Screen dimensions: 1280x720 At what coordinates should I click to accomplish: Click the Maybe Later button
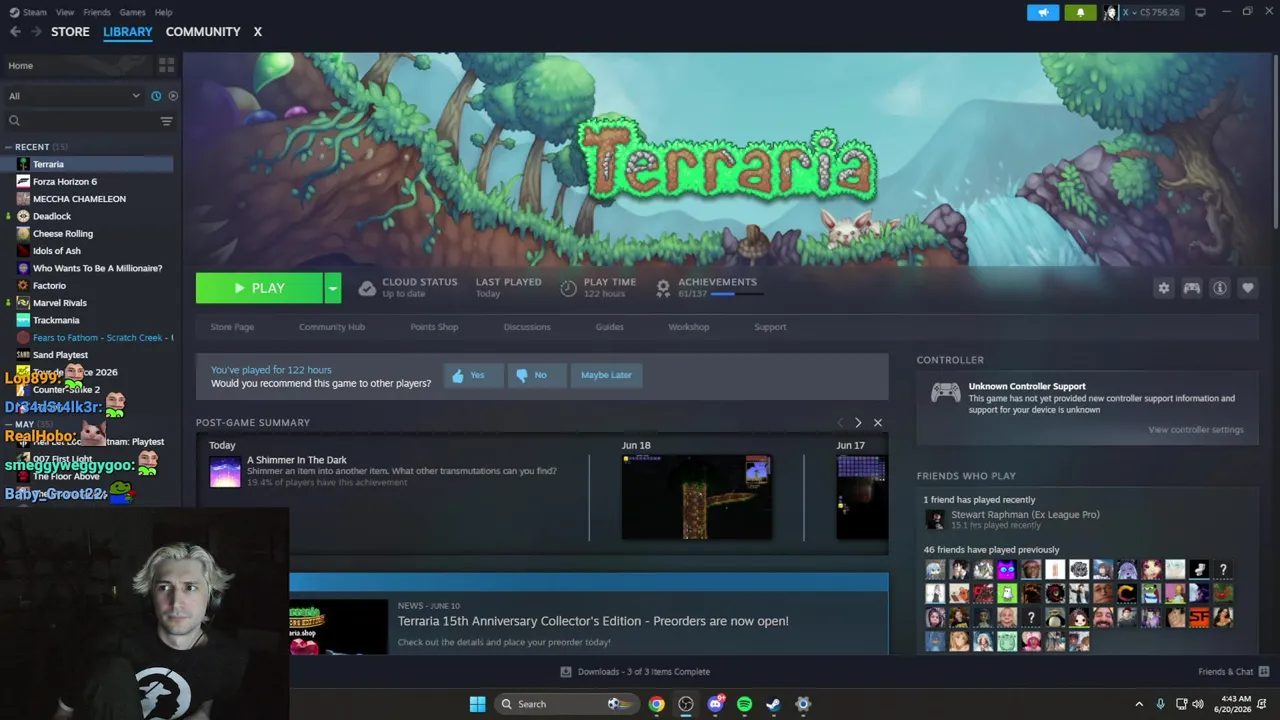point(606,375)
